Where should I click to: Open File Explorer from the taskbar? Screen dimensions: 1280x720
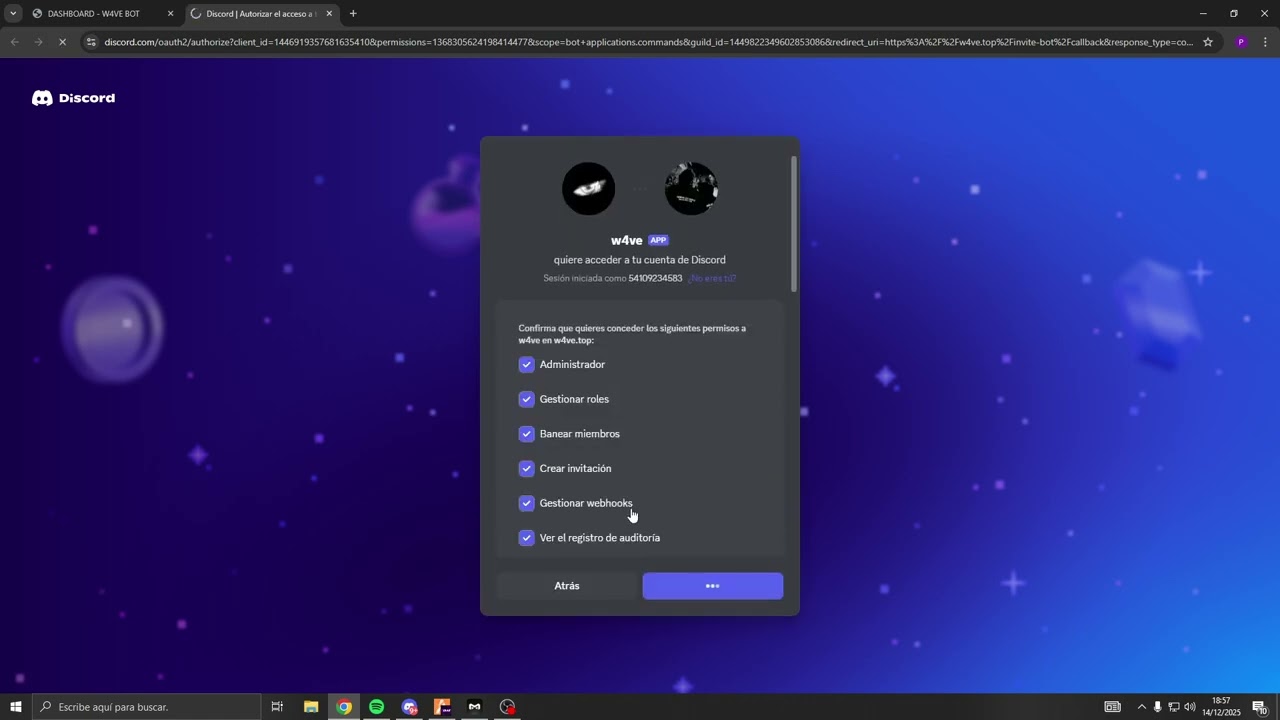tap(311, 707)
